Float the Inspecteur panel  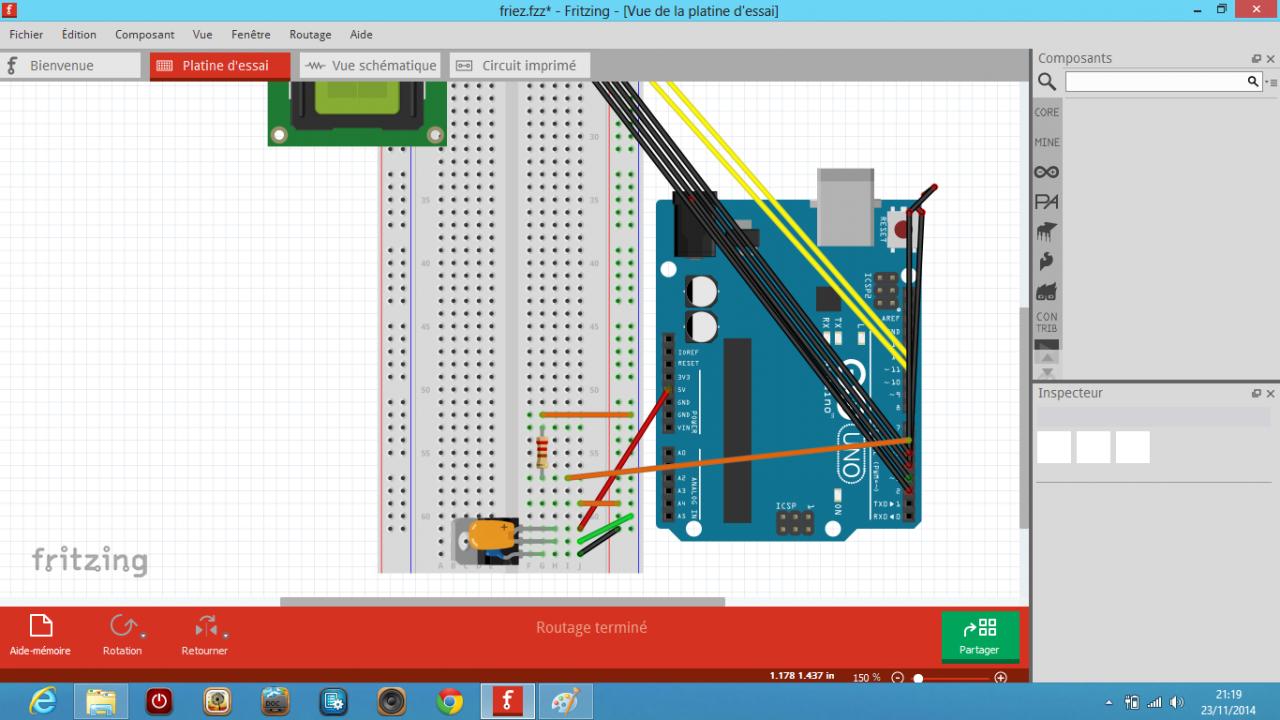click(1257, 394)
